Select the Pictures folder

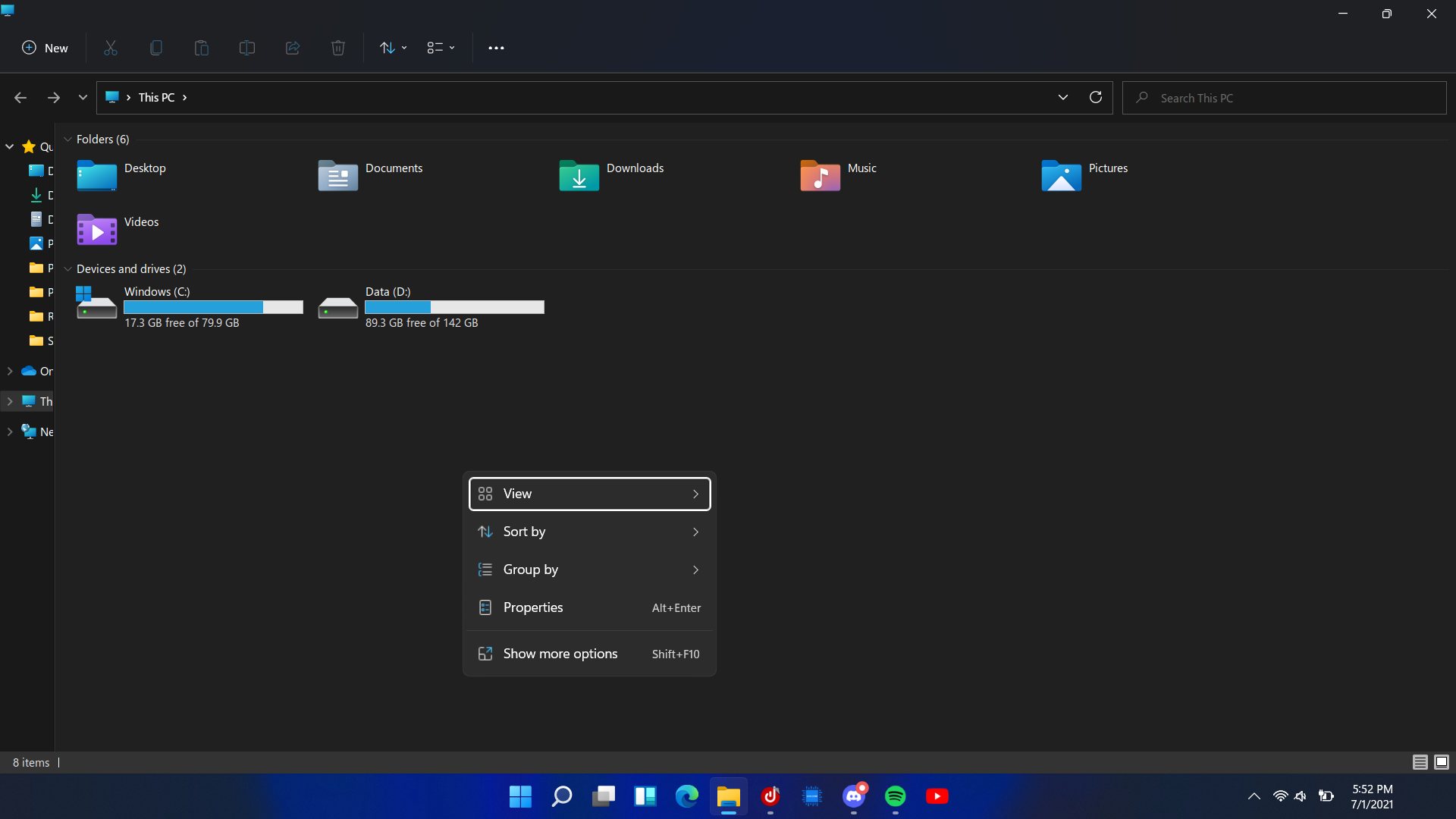pyautogui.click(x=1084, y=175)
